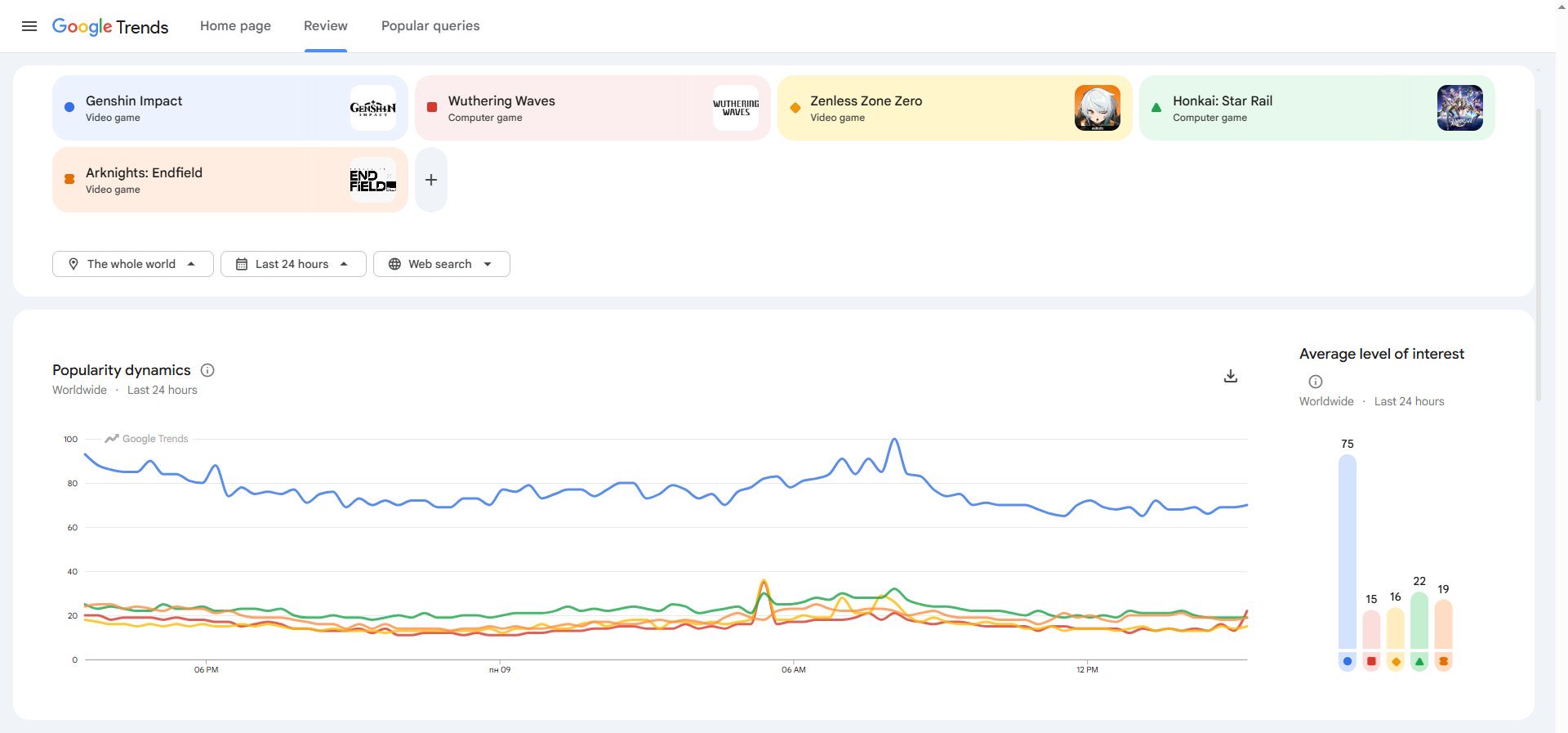Select the Review tab

pyautogui.click(x=325, y=26)
